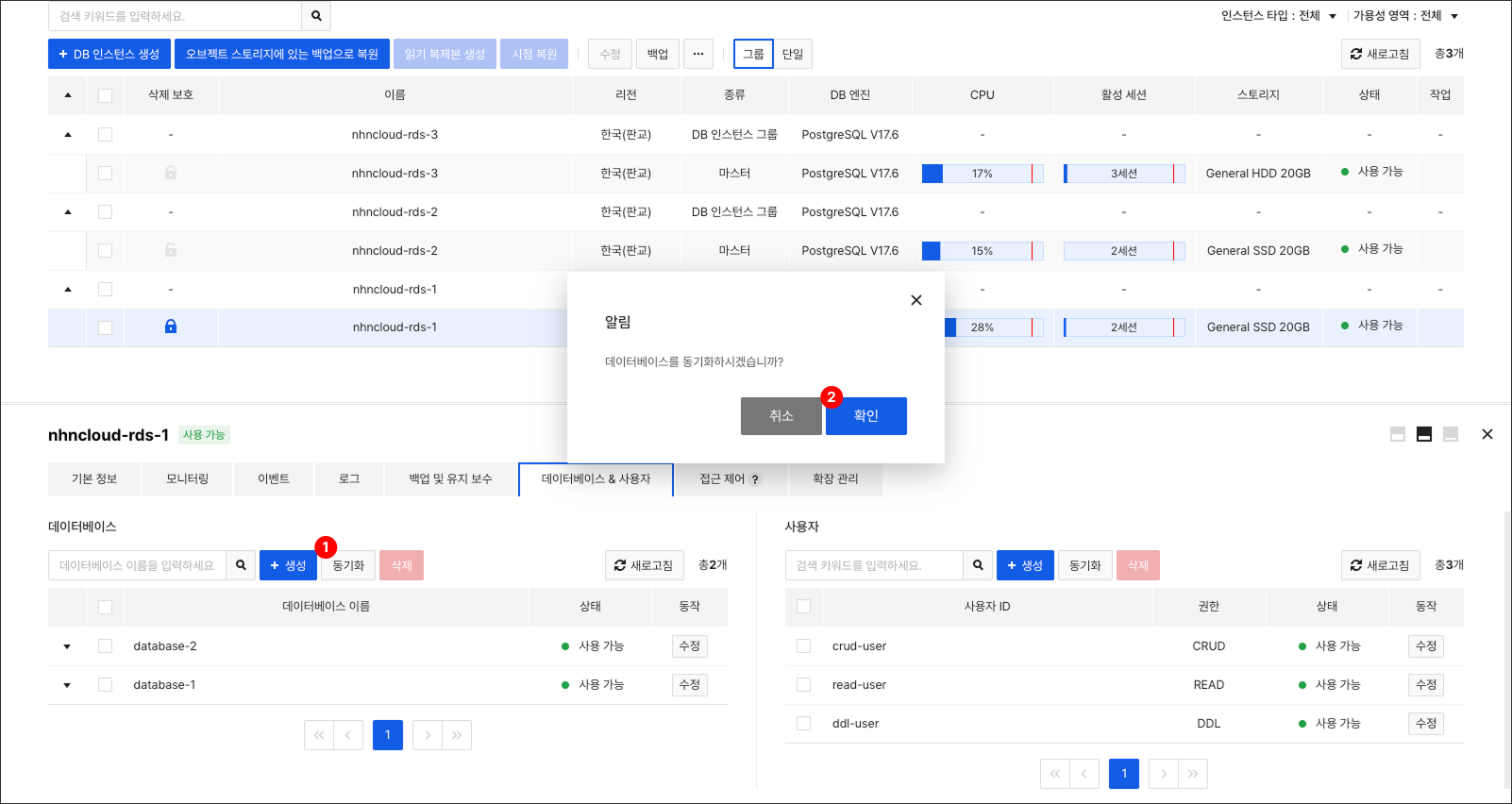Collapse the nhncloud-rds-2 group
Screen dimensions: 1512x804
(x=67, y=212)
